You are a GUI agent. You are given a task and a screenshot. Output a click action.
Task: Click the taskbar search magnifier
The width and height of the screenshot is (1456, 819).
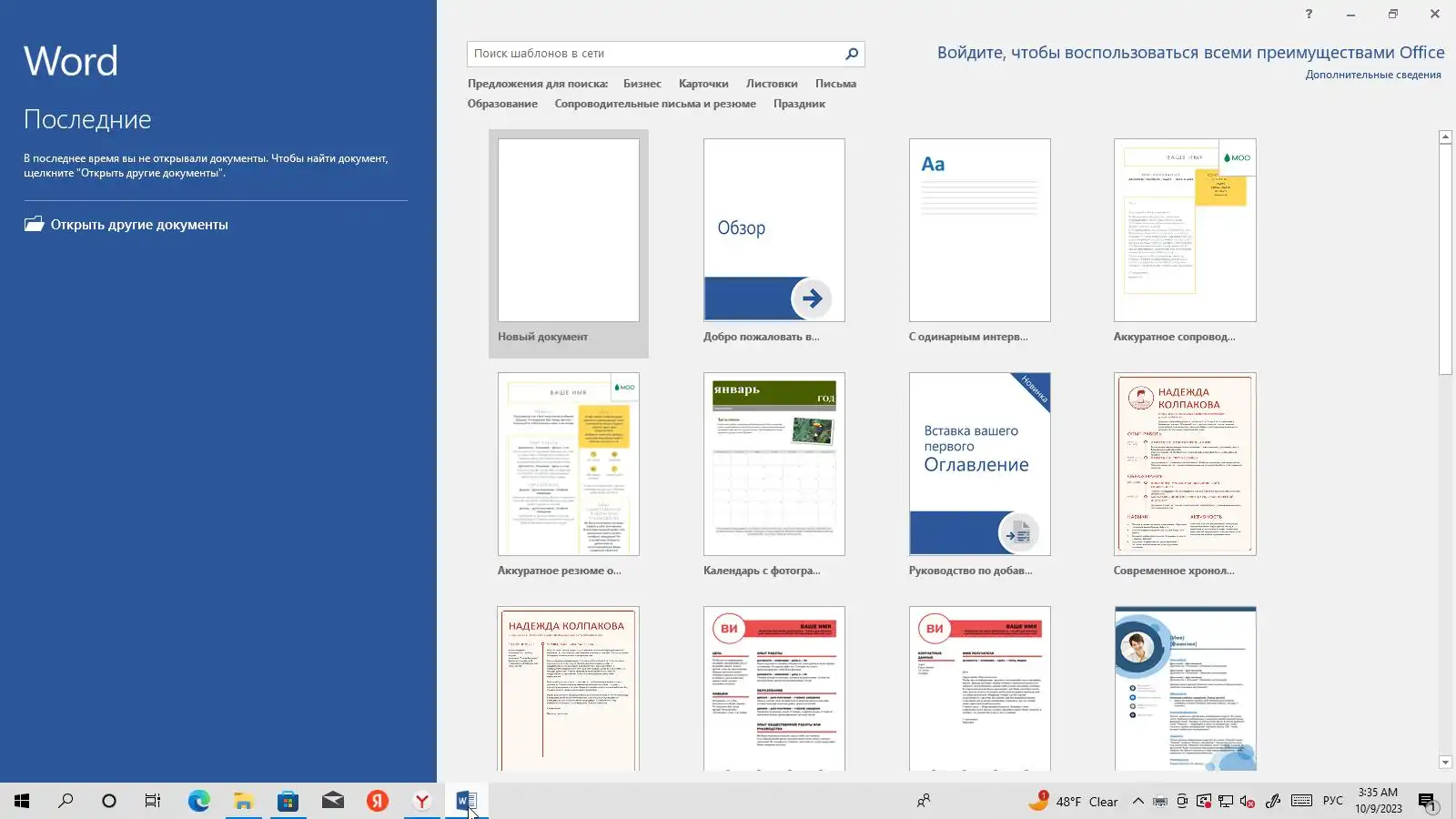click(66, 801)
